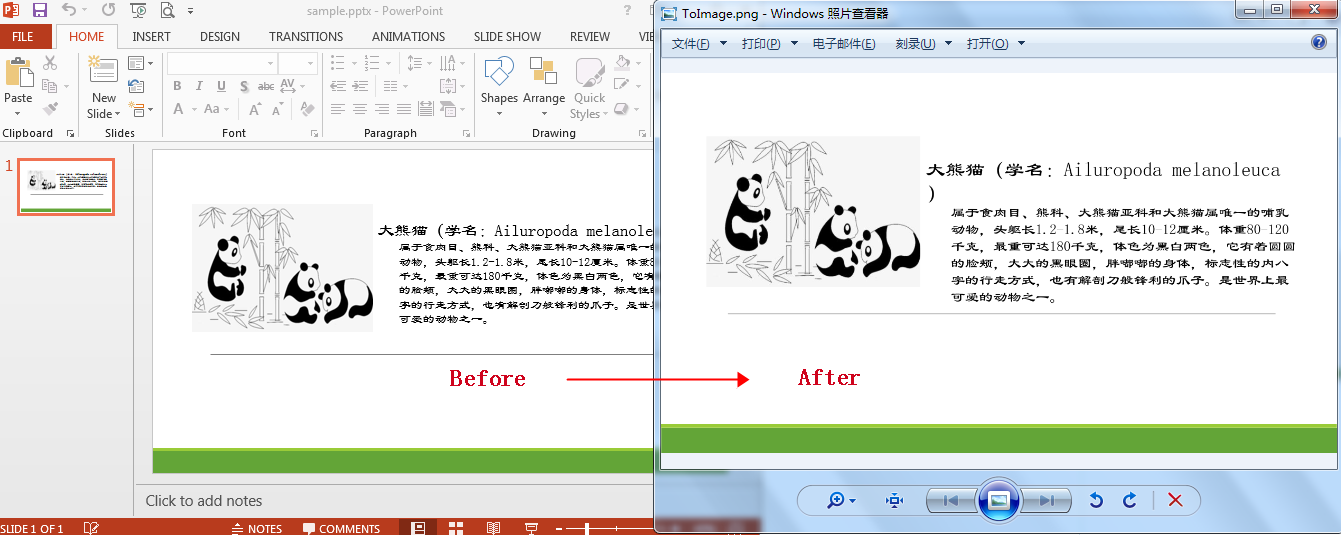Rotate image clockwise in photo viewer
1341x535 pixels.
pyautogui.click(x=1130, y=500)
